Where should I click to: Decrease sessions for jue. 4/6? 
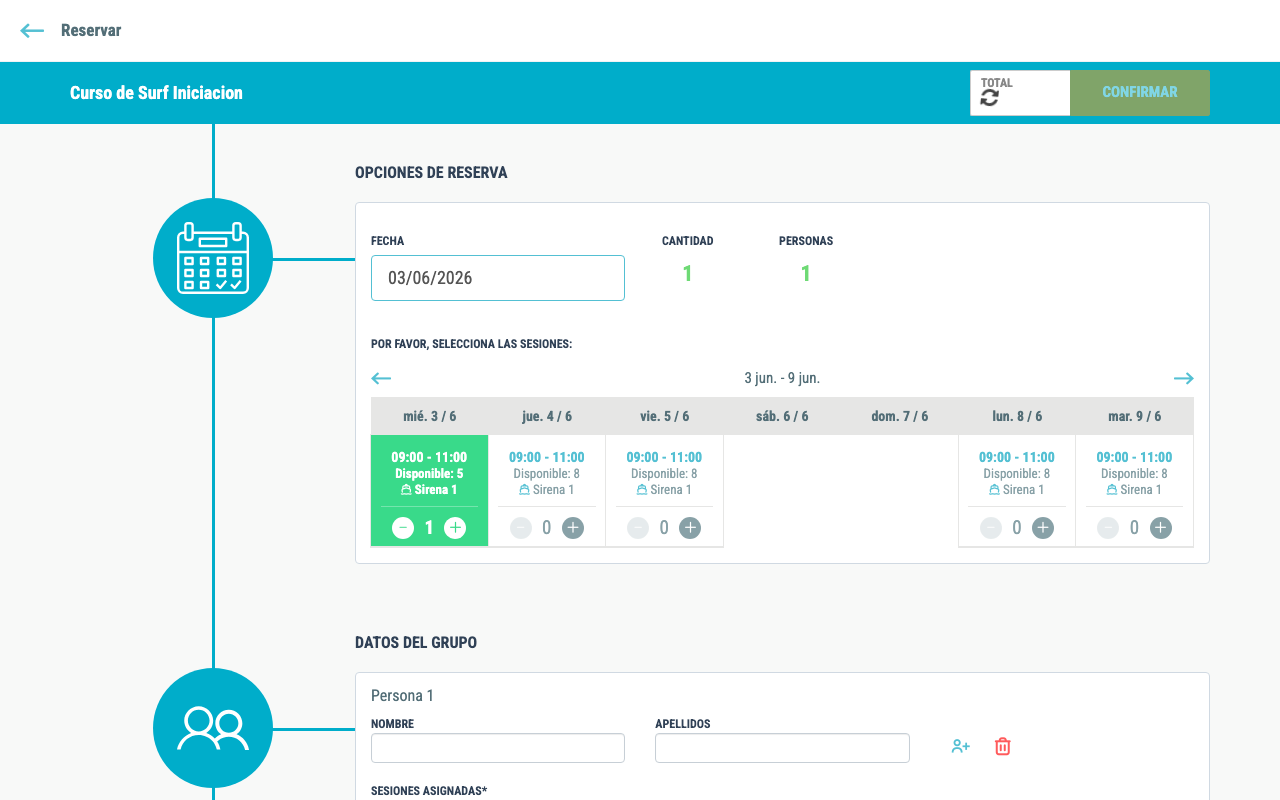coord(521,528)
